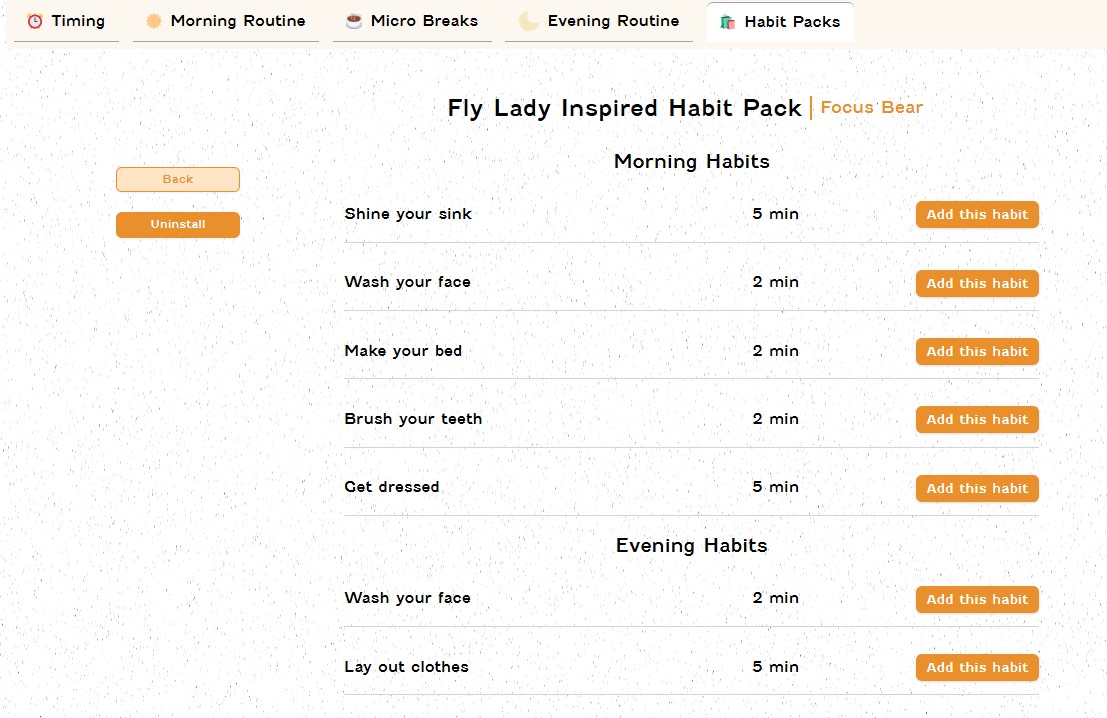Add the morning Wash your face habit
1107x718 pixels.
coord(976,283)
